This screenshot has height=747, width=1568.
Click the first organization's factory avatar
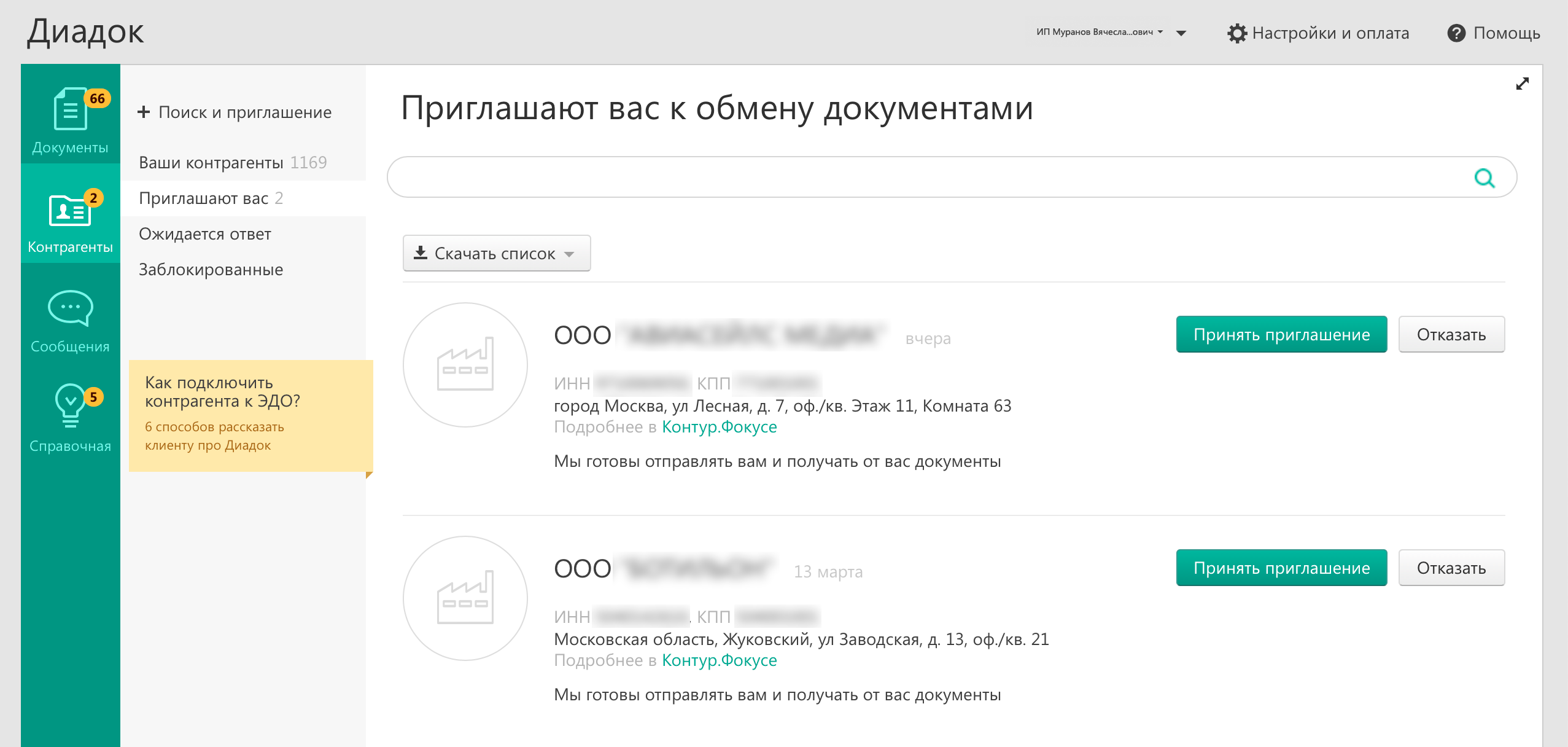point(465,365)
